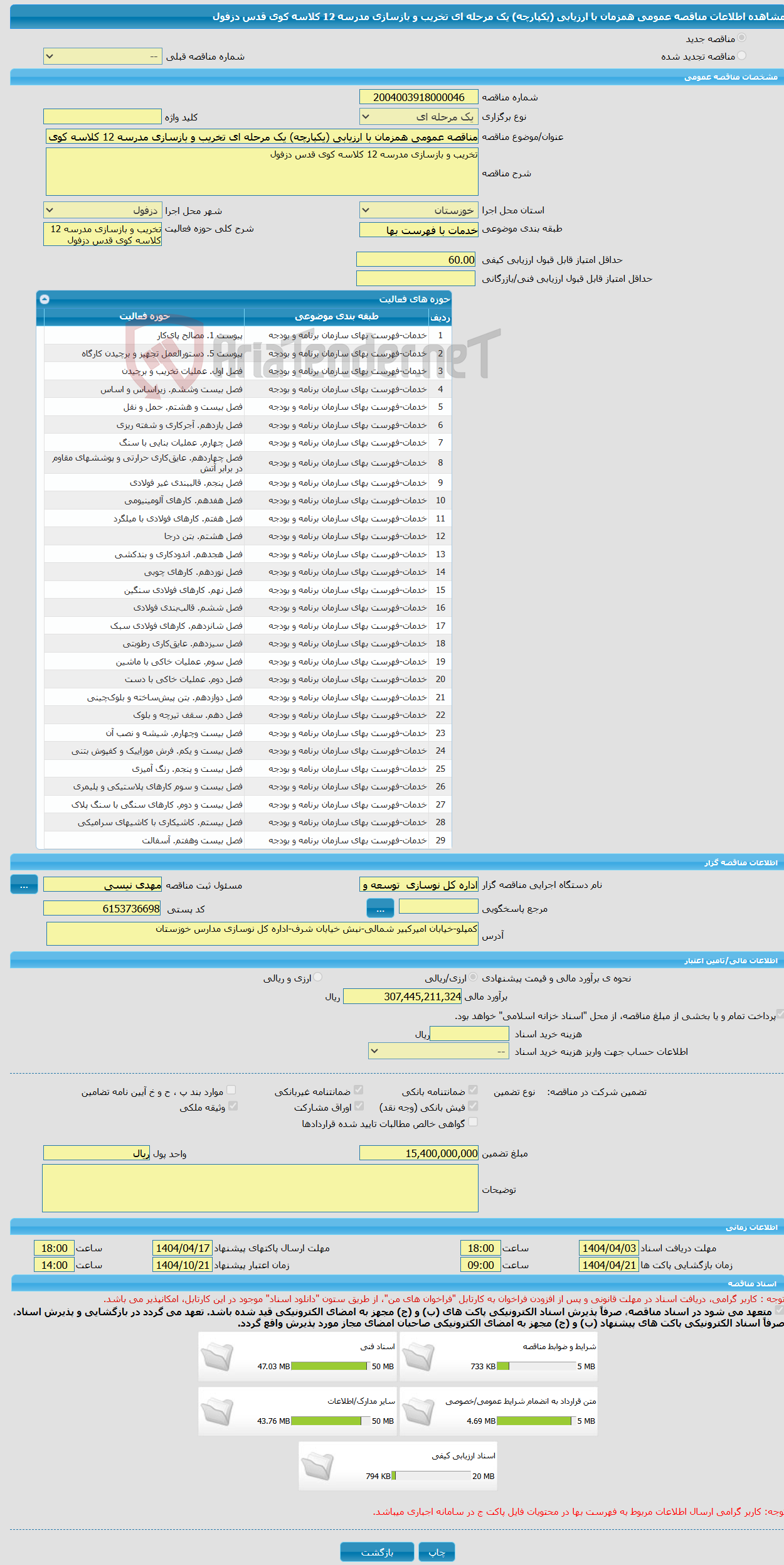This screenshot has width=784, height=1565.
Task: Open the tender holding type dropdown
Action: 419,117
